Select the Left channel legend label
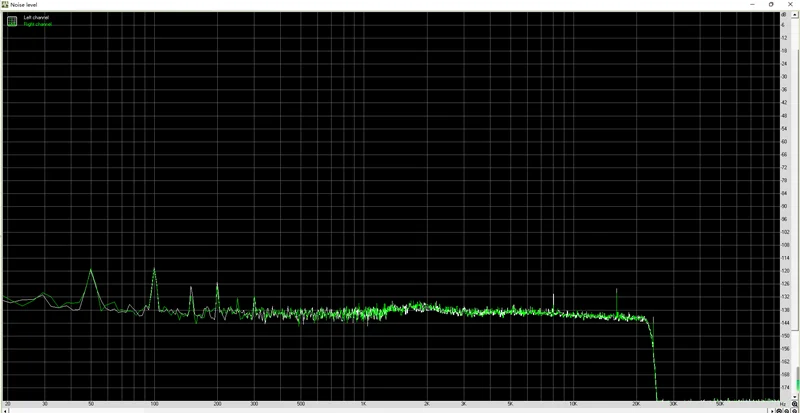Screen dimensions: 800x413 [x=36, y=17]
